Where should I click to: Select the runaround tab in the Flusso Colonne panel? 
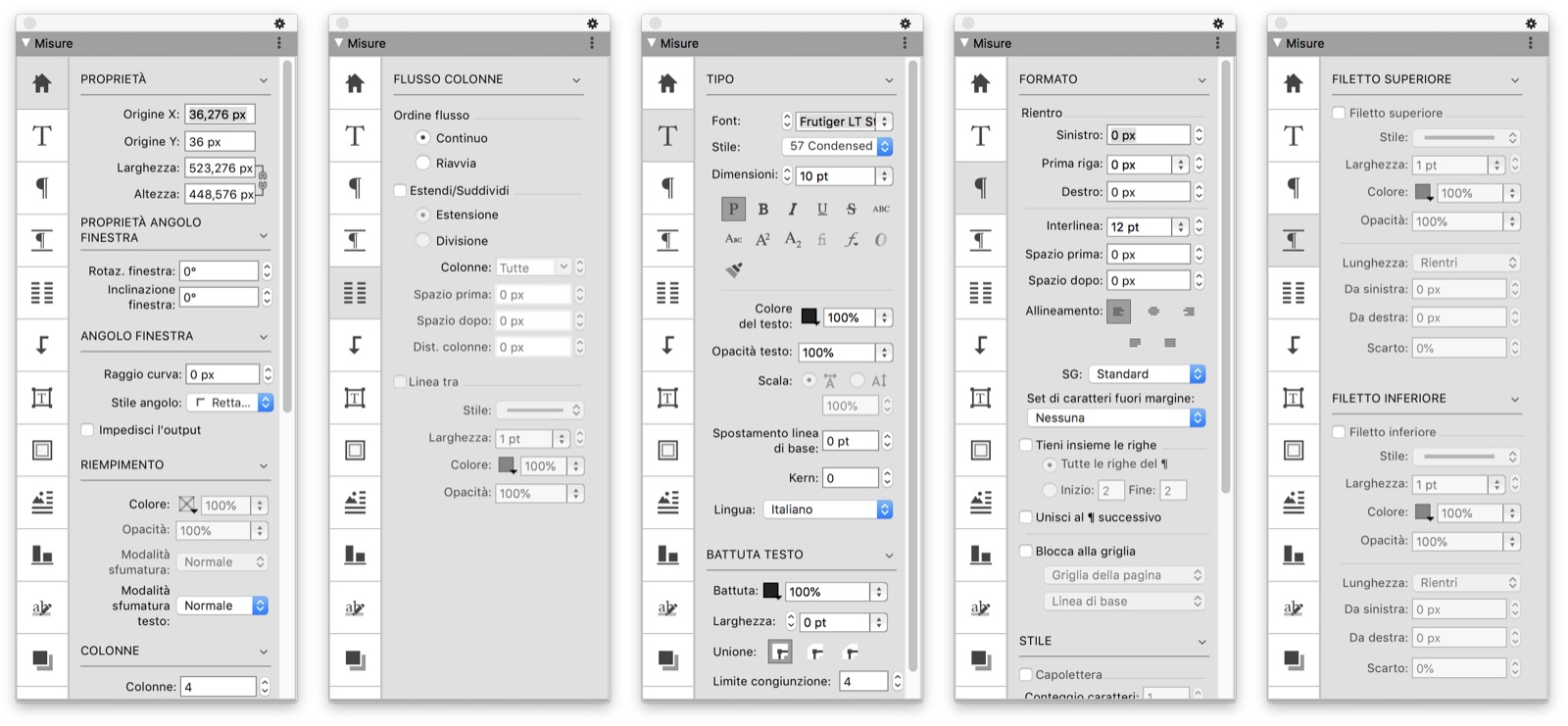[355, 503]
